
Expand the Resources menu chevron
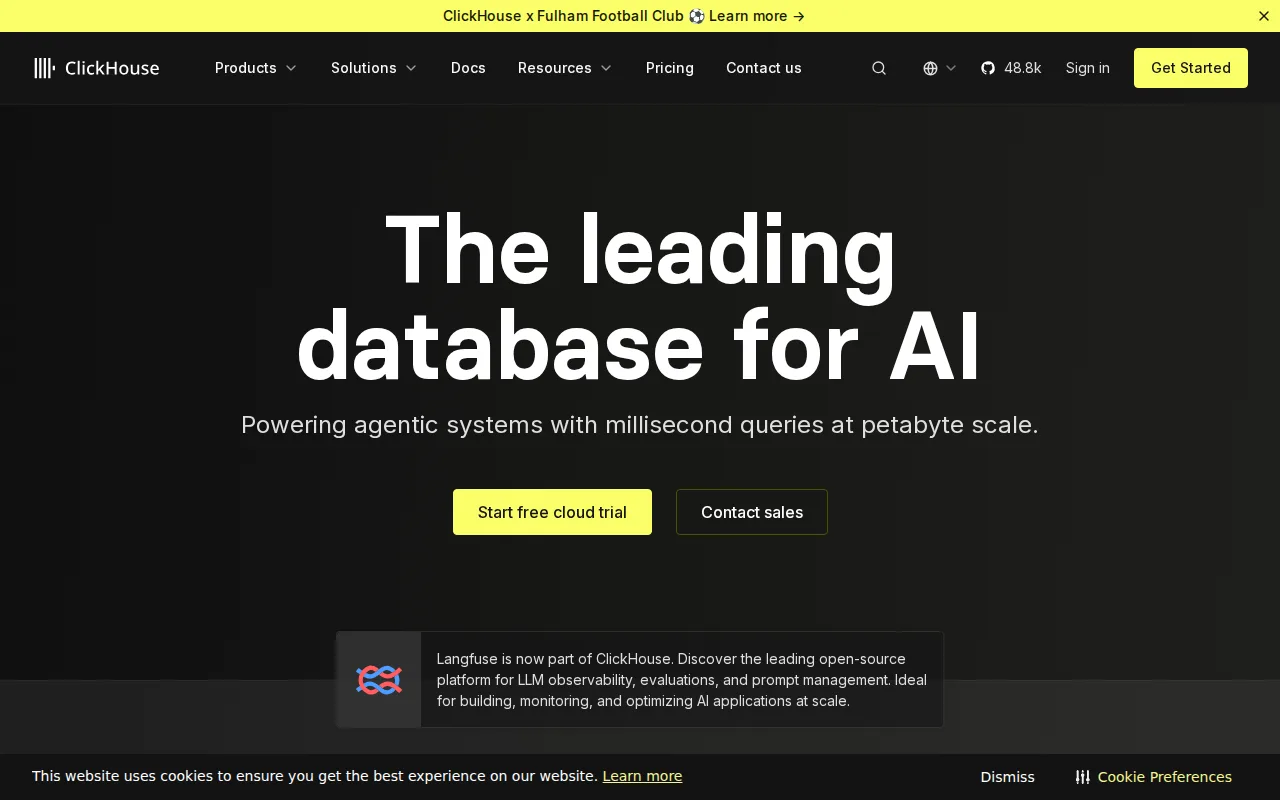pyautogui.click(x=606, y=68)
